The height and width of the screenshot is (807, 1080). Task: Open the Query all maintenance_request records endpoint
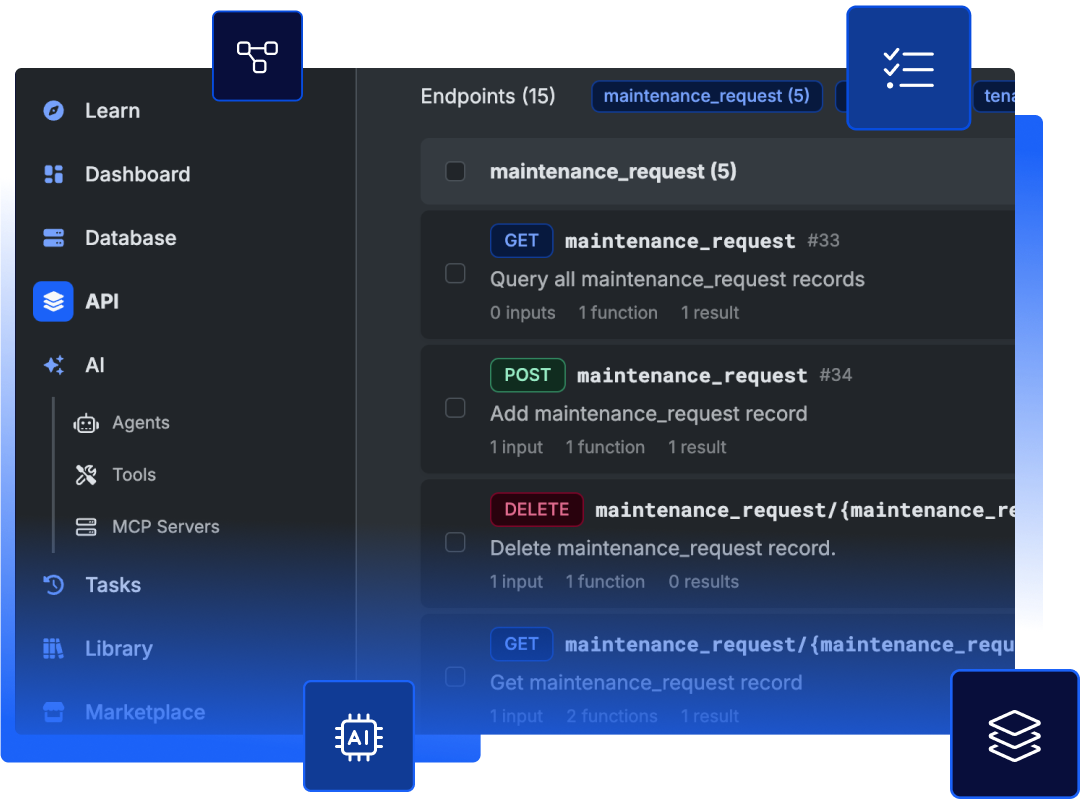pyautogui.click(x=677, y=279)
